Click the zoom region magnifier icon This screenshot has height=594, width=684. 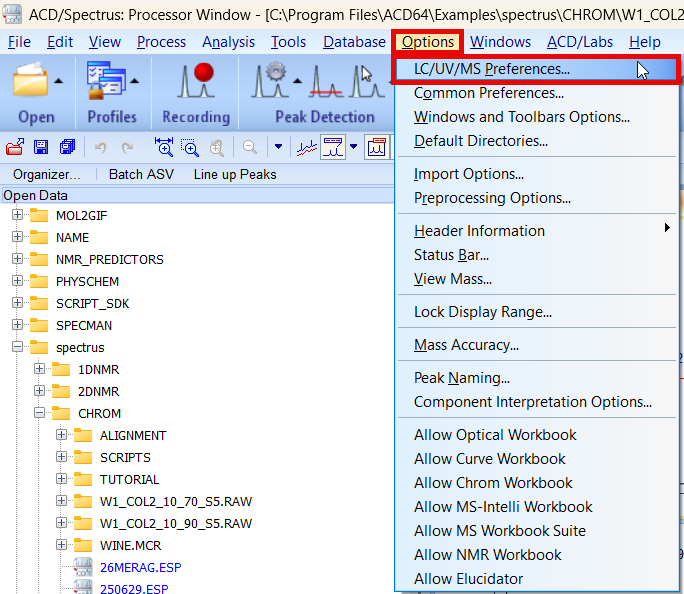pos(190,147)
